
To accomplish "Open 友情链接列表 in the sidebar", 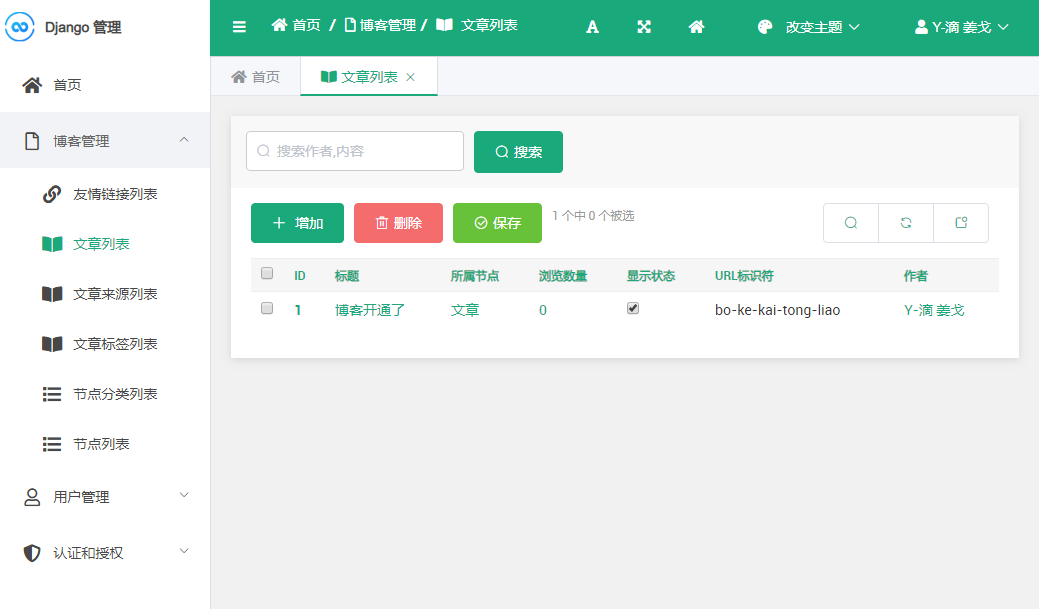I will pyautogui.click(x=115, y=194).
